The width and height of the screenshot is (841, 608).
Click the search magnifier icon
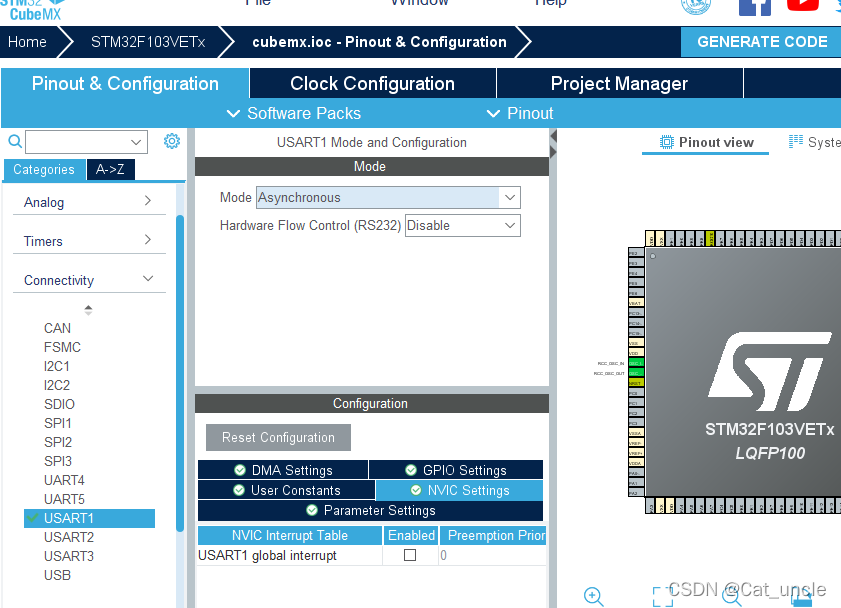point(15,142)
